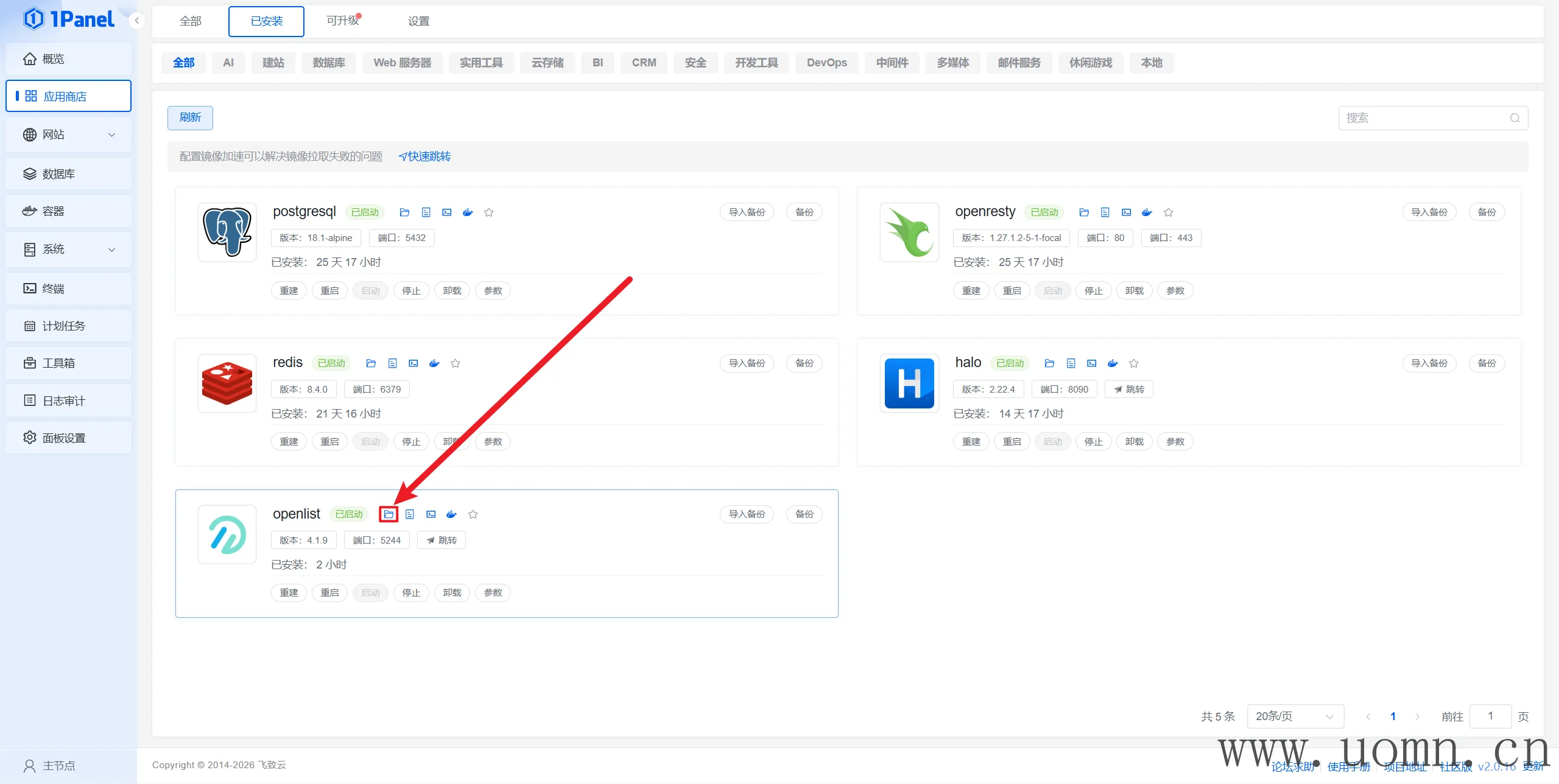Click the postgresql log icon
Viewport: 1559px width, 784px height.
[426, 212]
